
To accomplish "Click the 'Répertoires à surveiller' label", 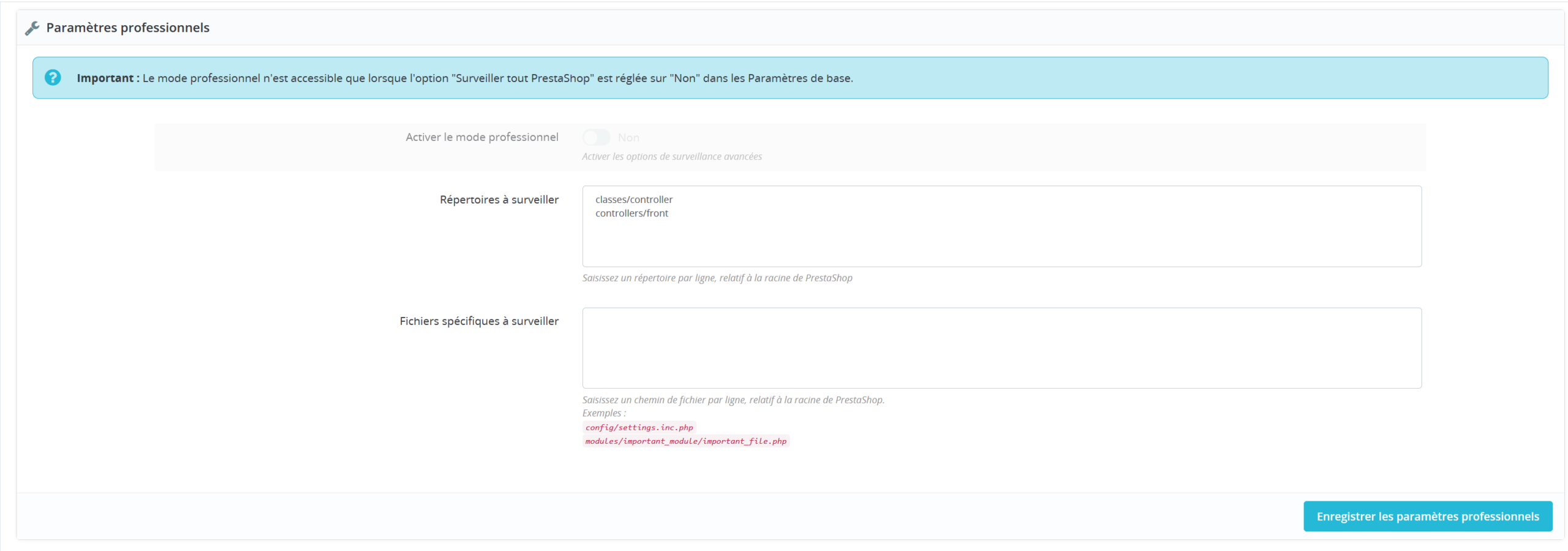I will point(499,200).
